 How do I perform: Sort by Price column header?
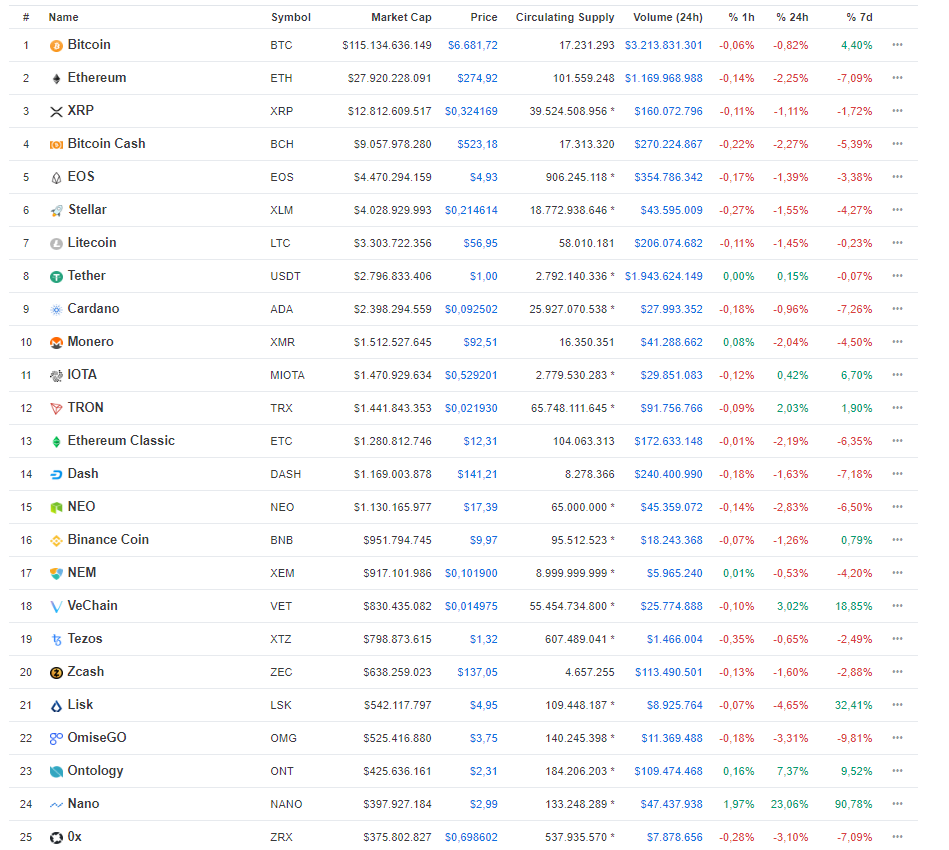point(484,18)
